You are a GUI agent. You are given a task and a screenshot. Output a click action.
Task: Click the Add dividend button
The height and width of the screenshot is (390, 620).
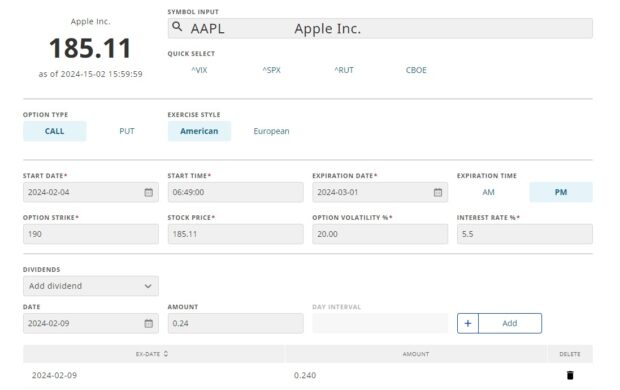(x=499, y=323)
